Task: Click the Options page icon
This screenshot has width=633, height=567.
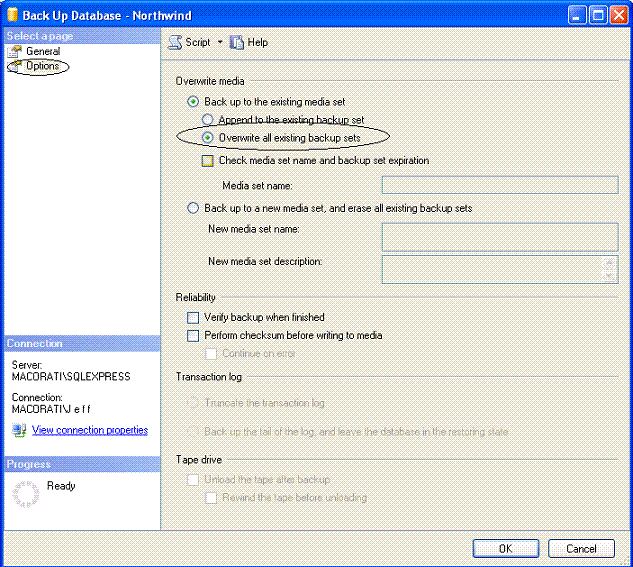Action: pyautogui.click(x=15, y=66)
